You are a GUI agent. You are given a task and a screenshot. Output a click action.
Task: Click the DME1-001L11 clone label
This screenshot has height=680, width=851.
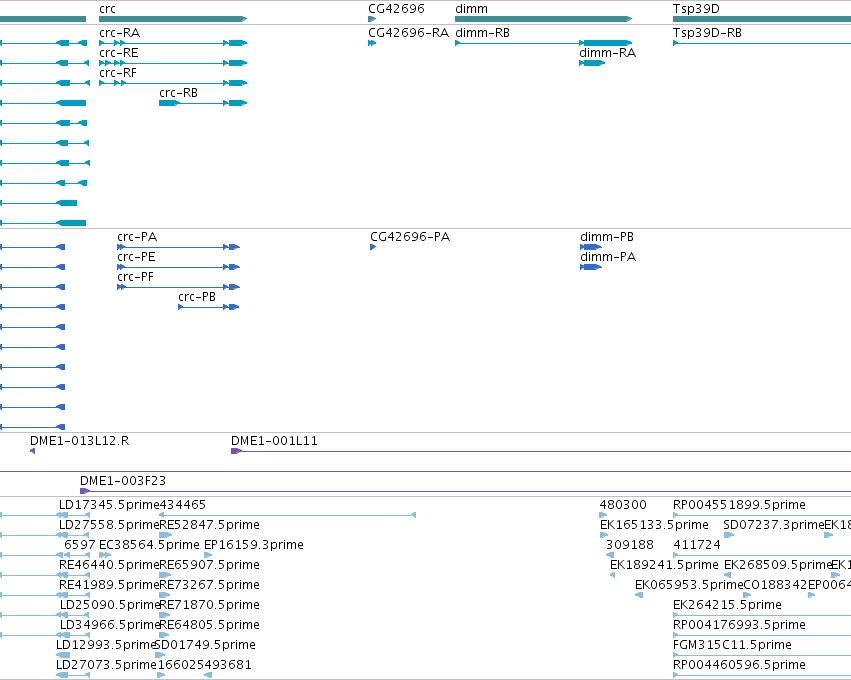[x=274, y=441]
